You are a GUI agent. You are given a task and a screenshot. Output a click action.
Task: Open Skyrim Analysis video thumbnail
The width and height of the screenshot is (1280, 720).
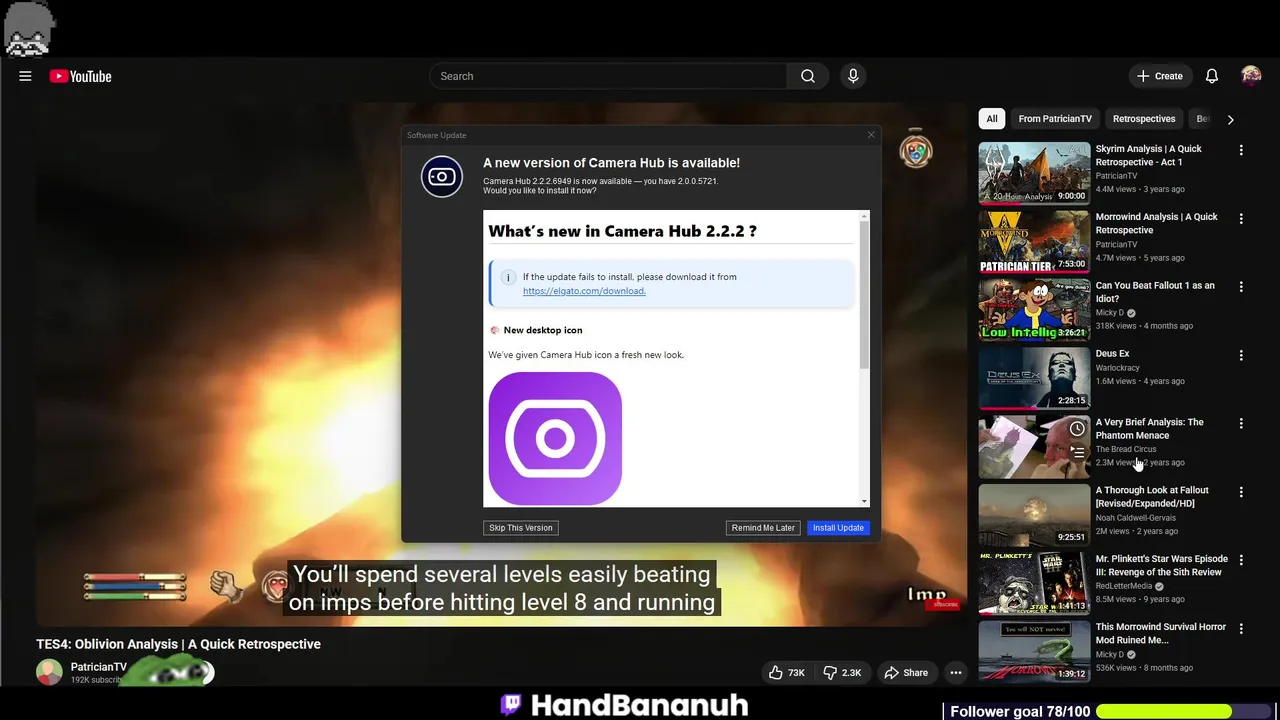tap(1034, 173)
